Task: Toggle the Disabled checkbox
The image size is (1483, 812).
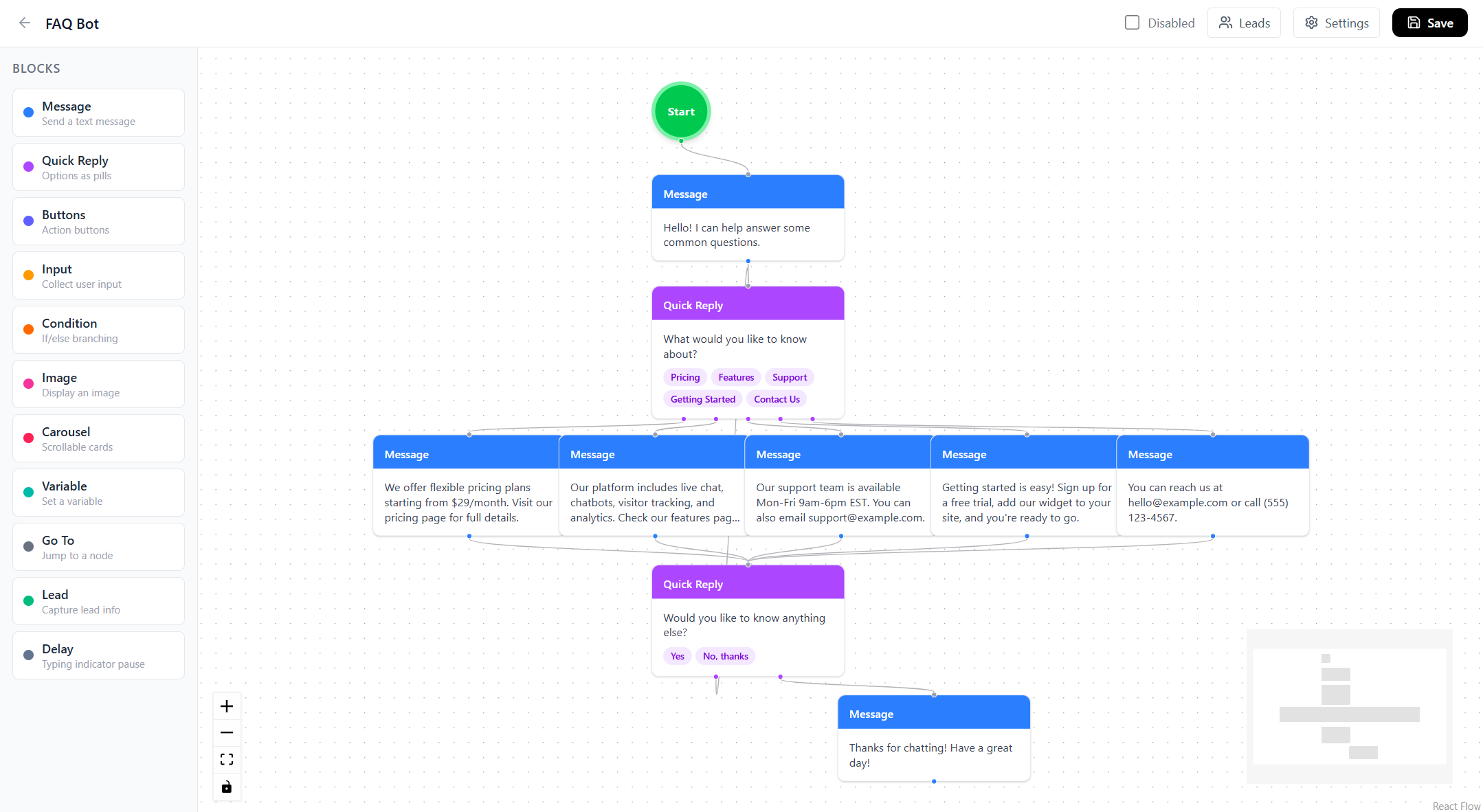Action: [x=1132, y=23]
